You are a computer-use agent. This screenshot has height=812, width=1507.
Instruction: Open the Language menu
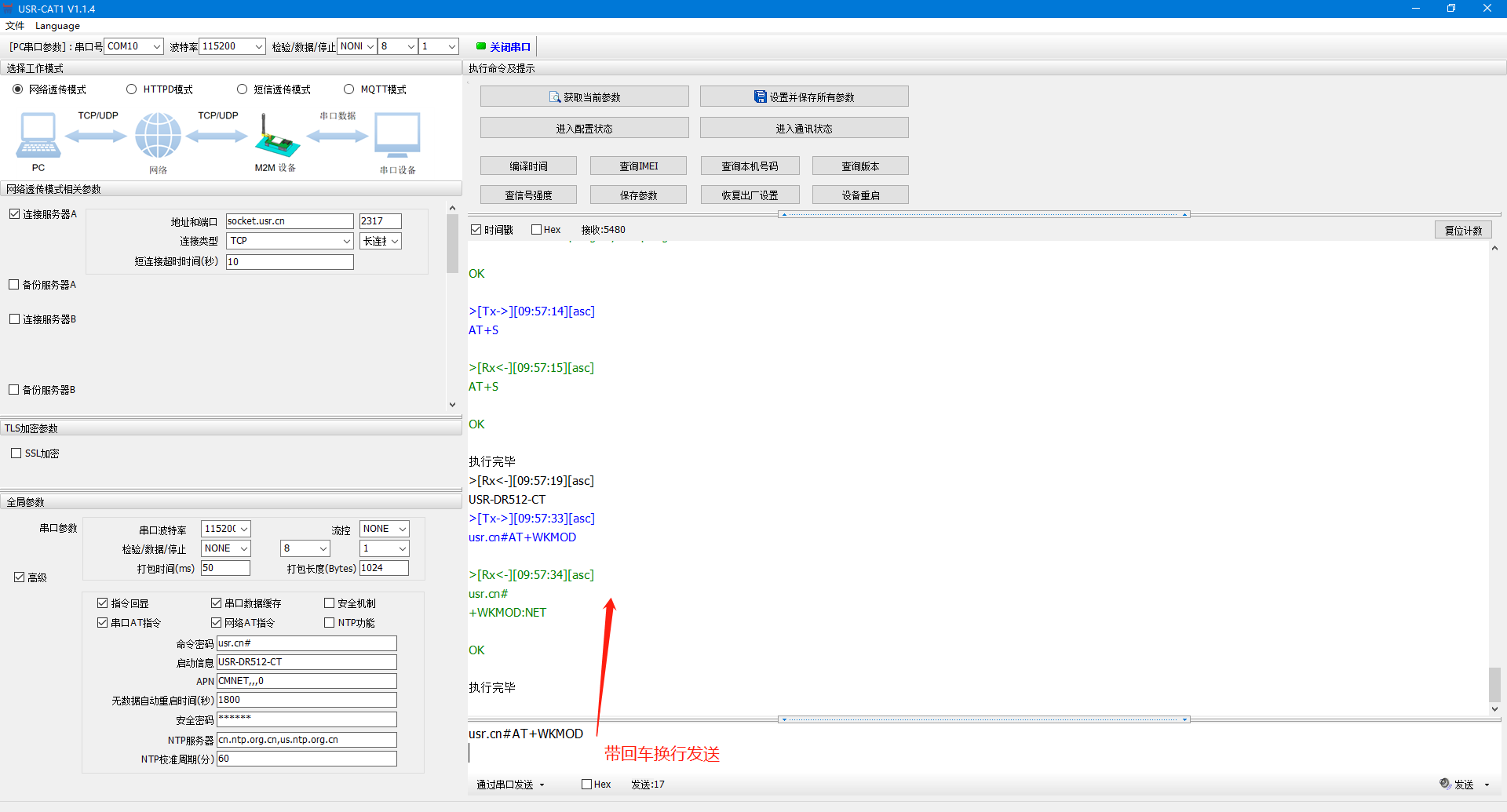click(57, 26)
